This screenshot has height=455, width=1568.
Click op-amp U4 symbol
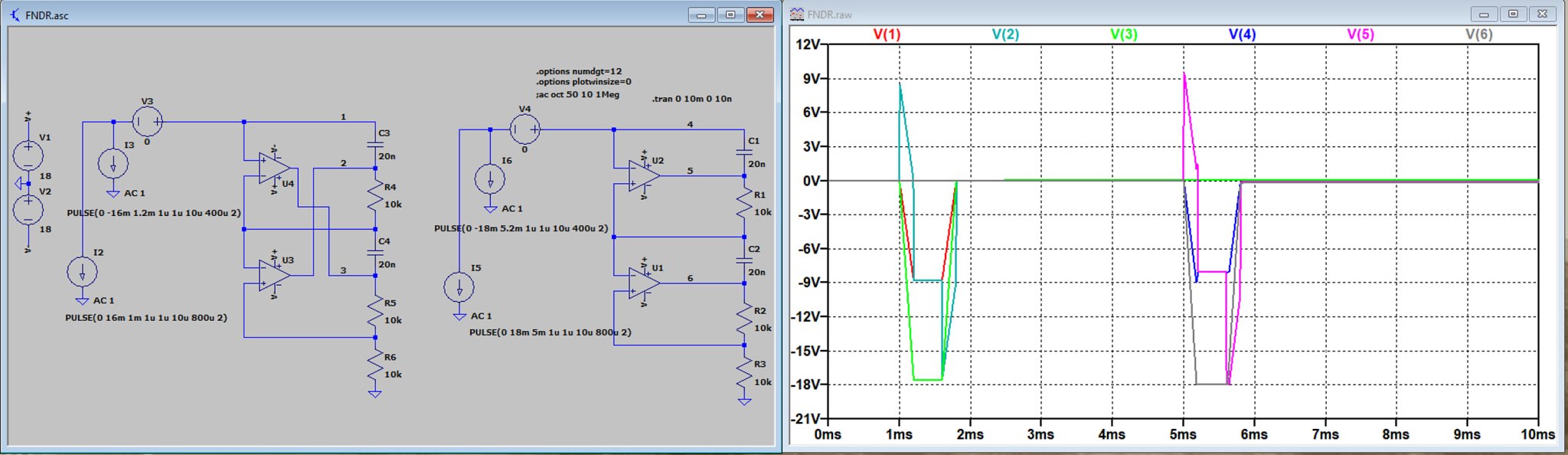[275, 169]
